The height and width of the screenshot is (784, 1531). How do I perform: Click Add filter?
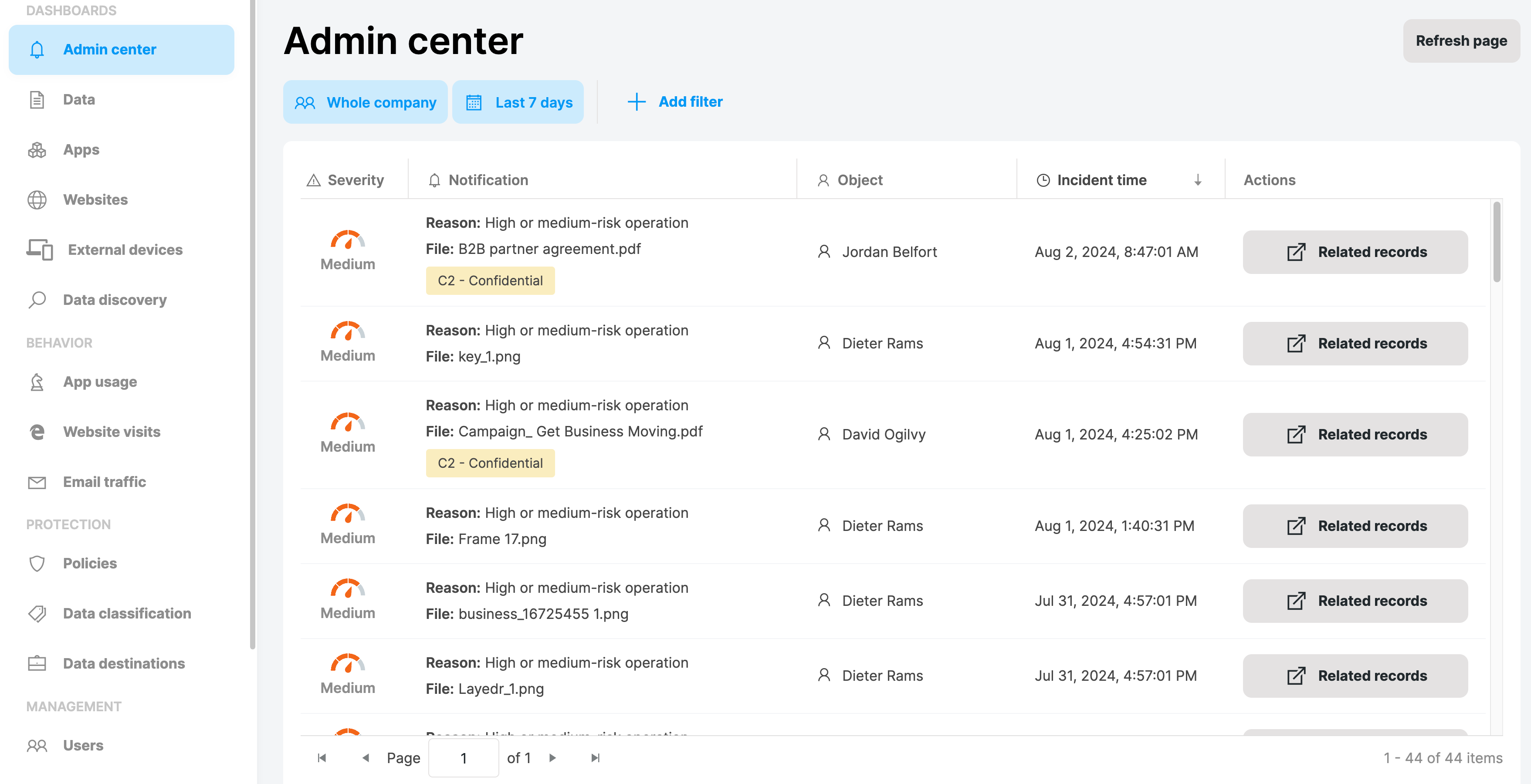click(x=676, y=101)
